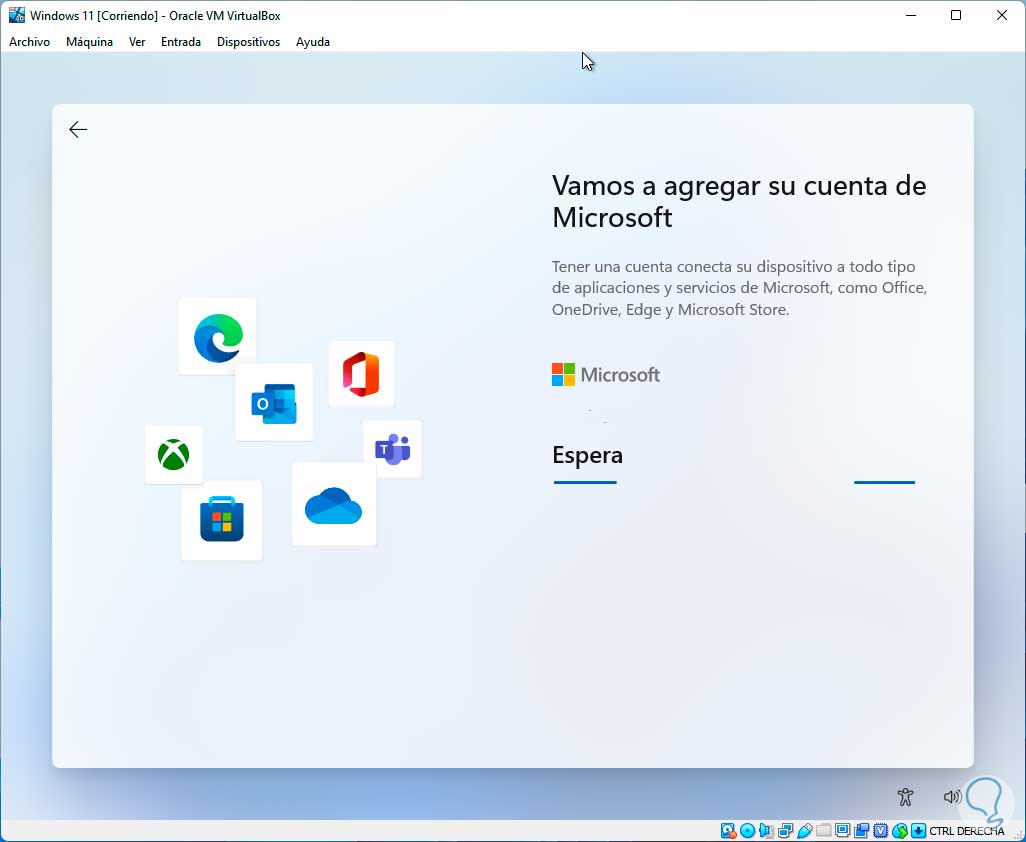Click the Microsoft Store app tile
Screen dimensions: 1026x842
[222, 520]
